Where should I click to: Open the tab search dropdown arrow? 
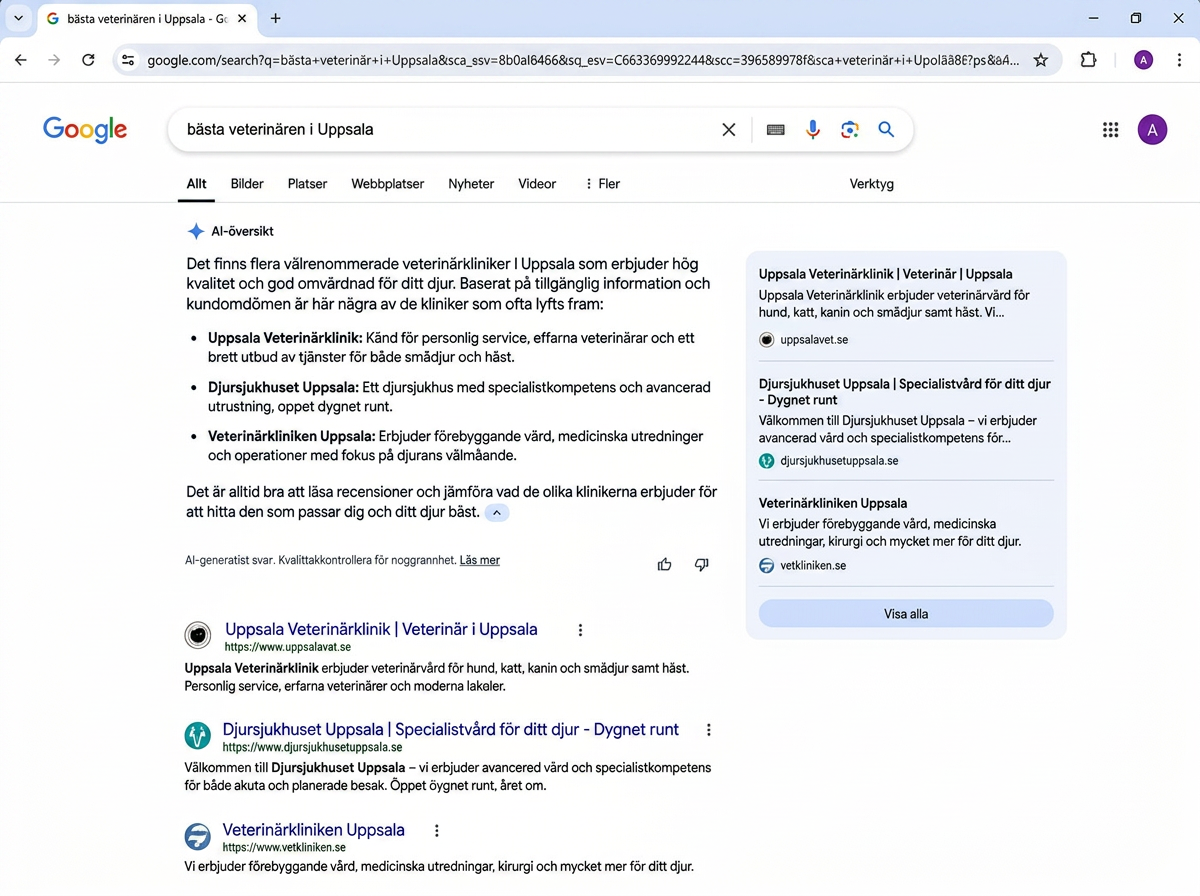coord(18,18)
